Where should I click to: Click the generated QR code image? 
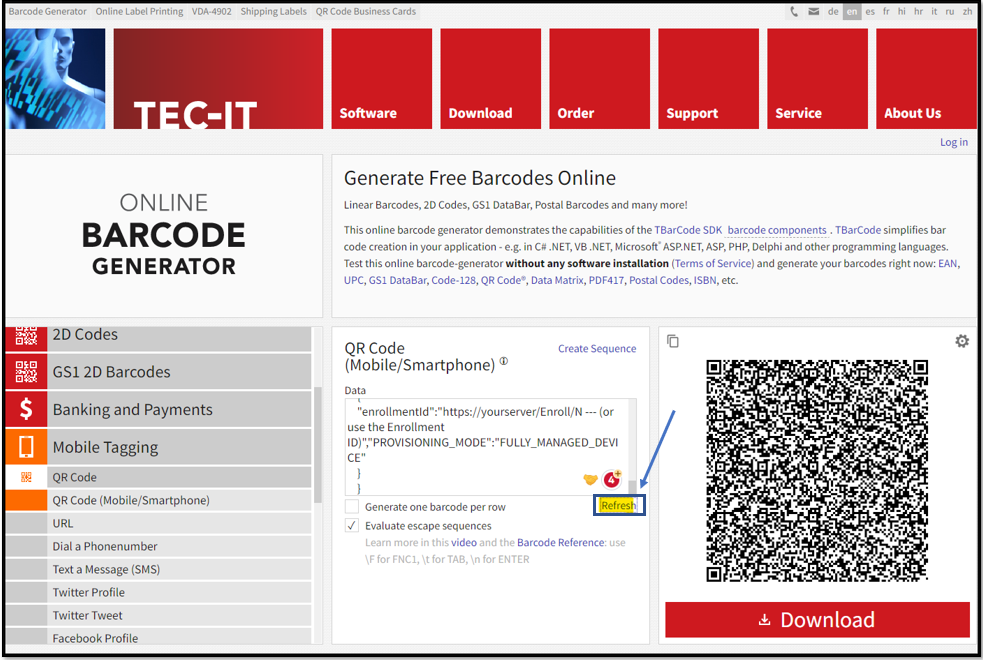click(x=817, y=470)
